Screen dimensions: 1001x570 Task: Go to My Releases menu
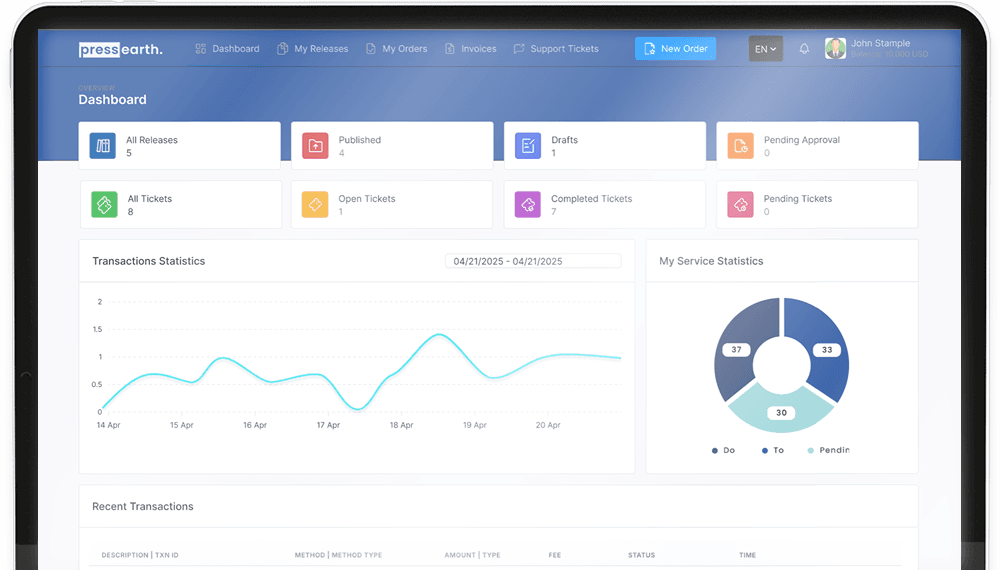coord(313,49)
